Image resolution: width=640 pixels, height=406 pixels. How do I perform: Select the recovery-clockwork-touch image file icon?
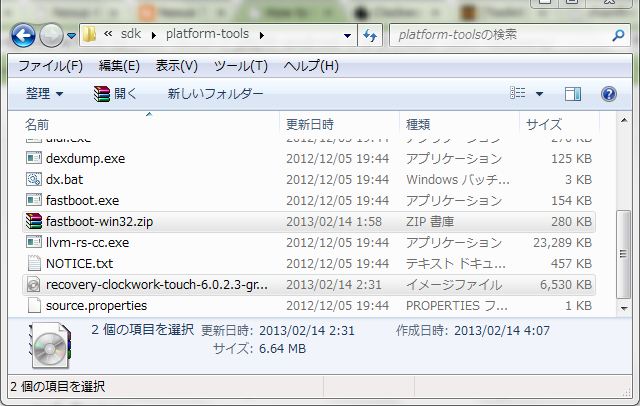coord(34,284)
